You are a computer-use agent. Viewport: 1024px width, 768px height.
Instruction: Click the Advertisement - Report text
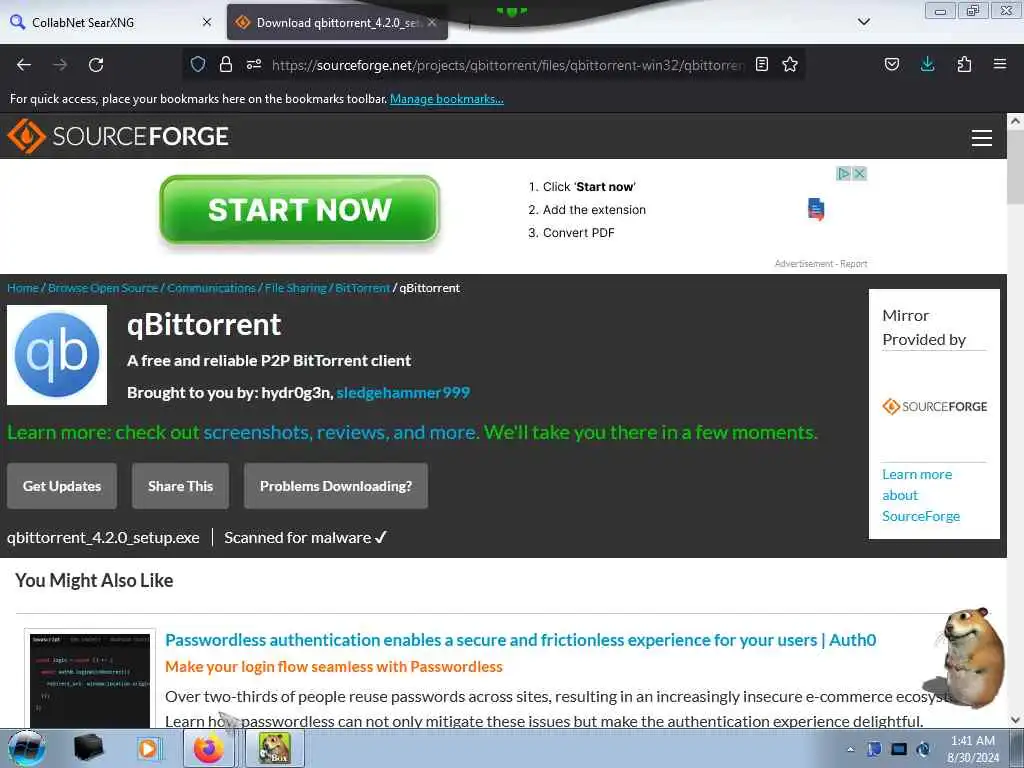pyautogui.click(x=821, y=264)
